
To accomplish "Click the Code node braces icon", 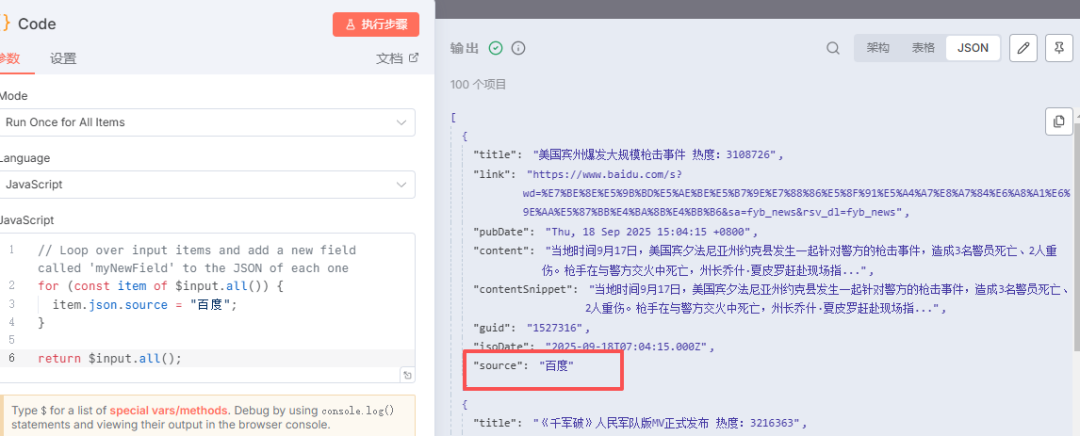I will (x=5, y=23).
